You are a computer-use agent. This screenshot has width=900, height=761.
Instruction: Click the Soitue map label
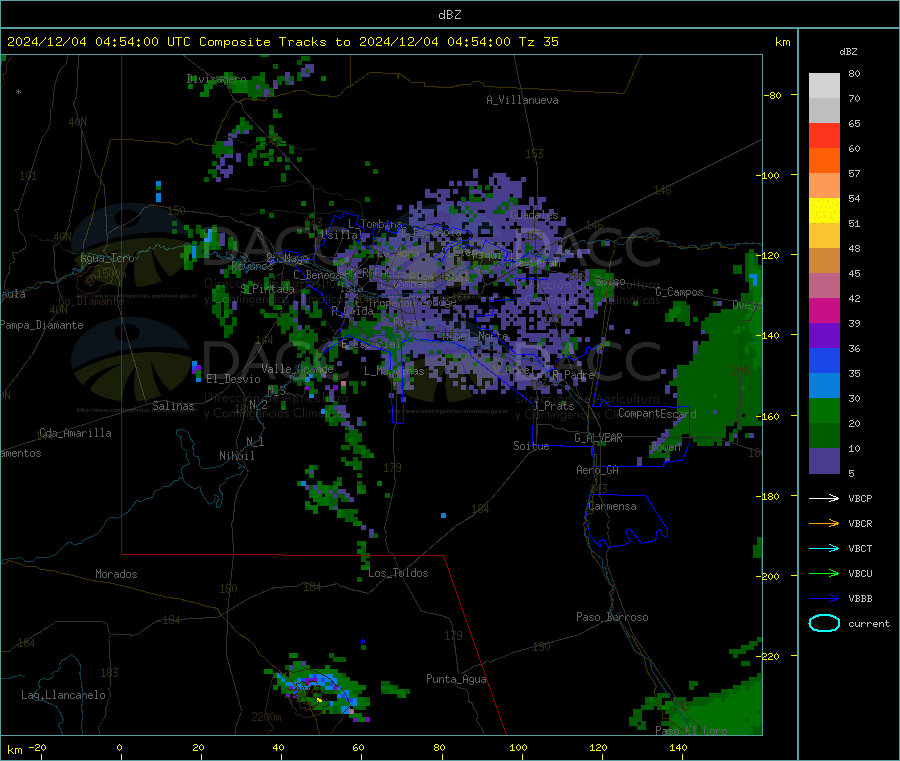pos(531,446)
